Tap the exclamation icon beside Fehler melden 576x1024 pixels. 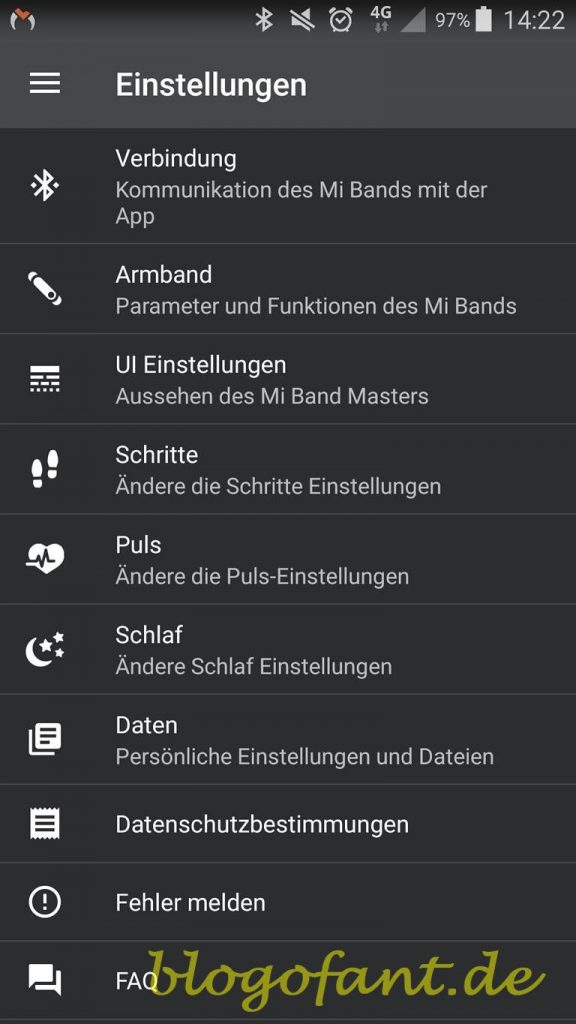coord(44,902)
